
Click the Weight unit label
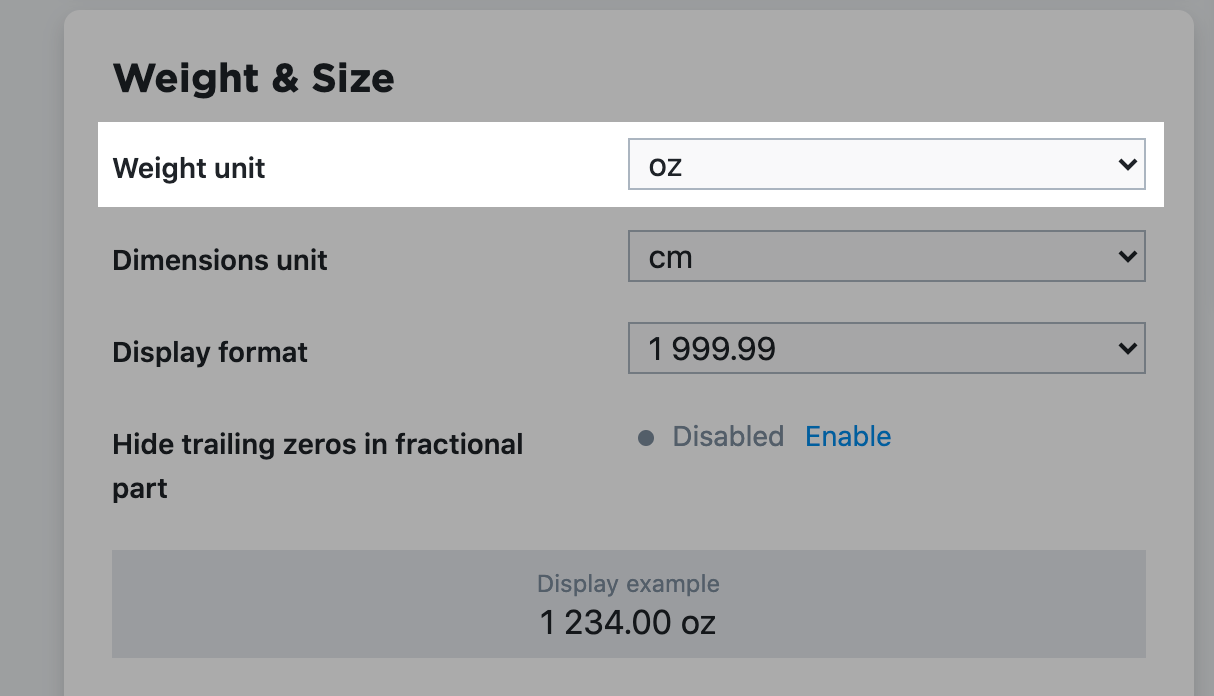pos(189,168)
